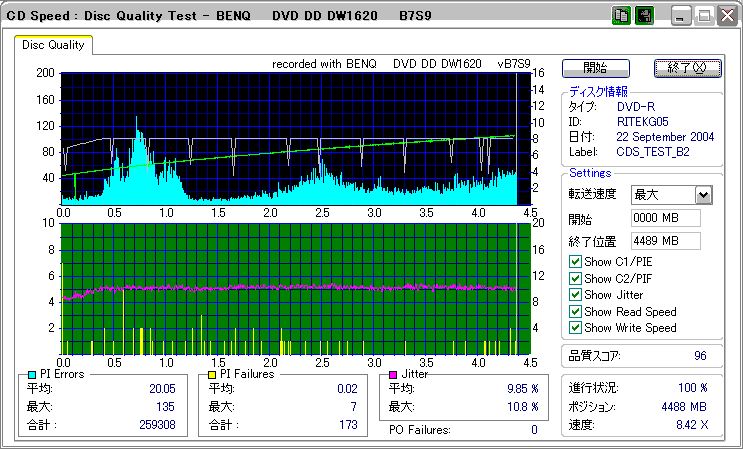The width and height of the screenshot is (743, 449).
Task: Click the 開始 (Start) button
Action: 596,68
